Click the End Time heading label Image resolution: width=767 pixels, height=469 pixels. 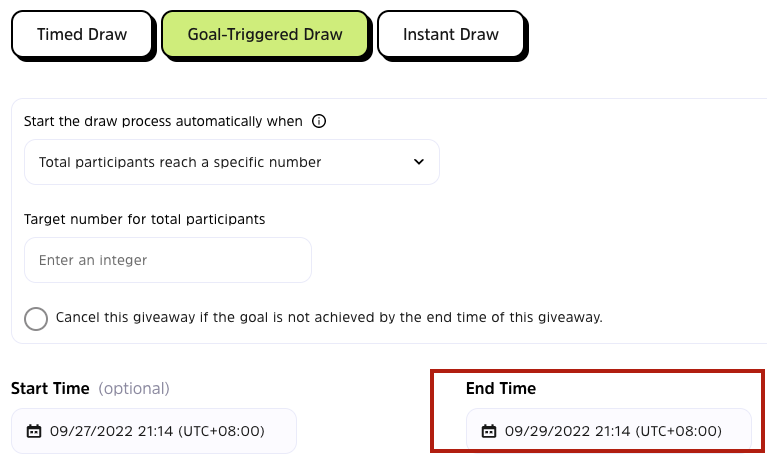point(501,388)
